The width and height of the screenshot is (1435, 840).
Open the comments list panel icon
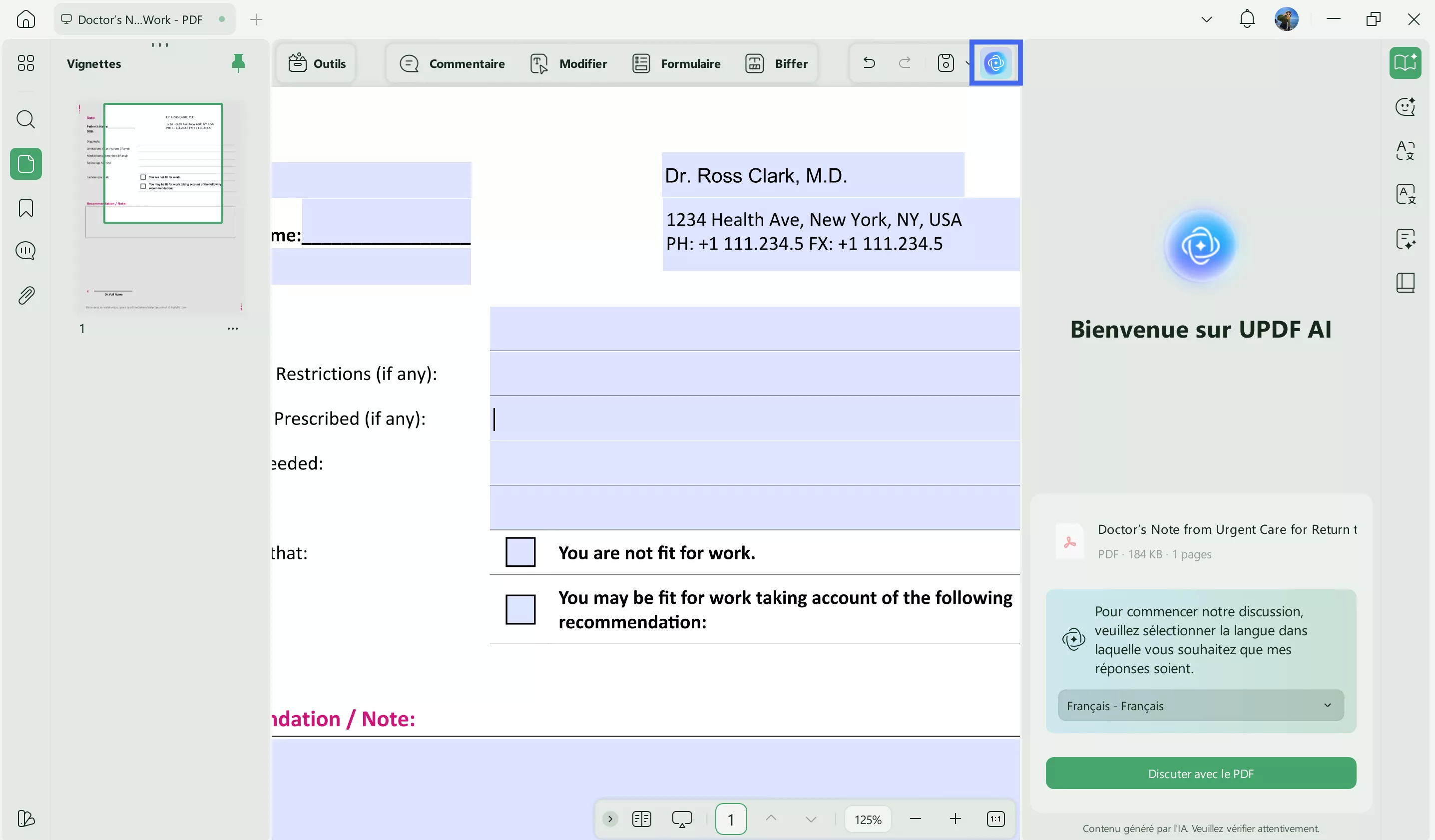[25, 251]
